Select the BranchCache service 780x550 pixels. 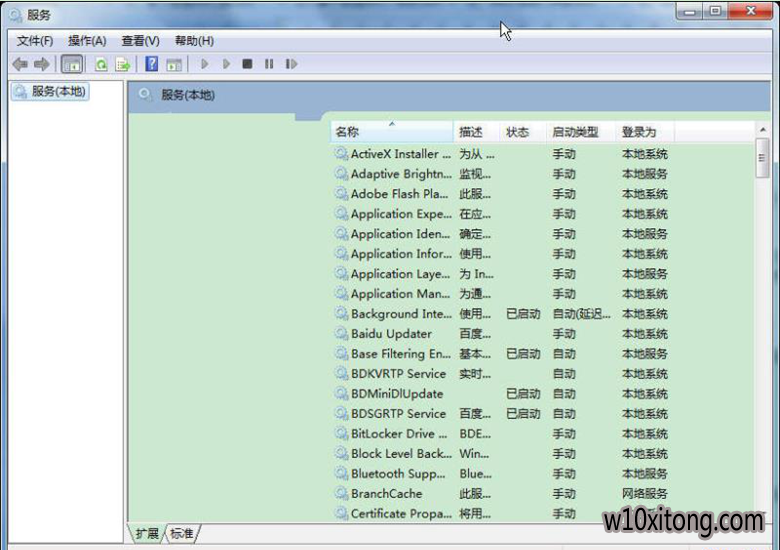tap(501, 493)
